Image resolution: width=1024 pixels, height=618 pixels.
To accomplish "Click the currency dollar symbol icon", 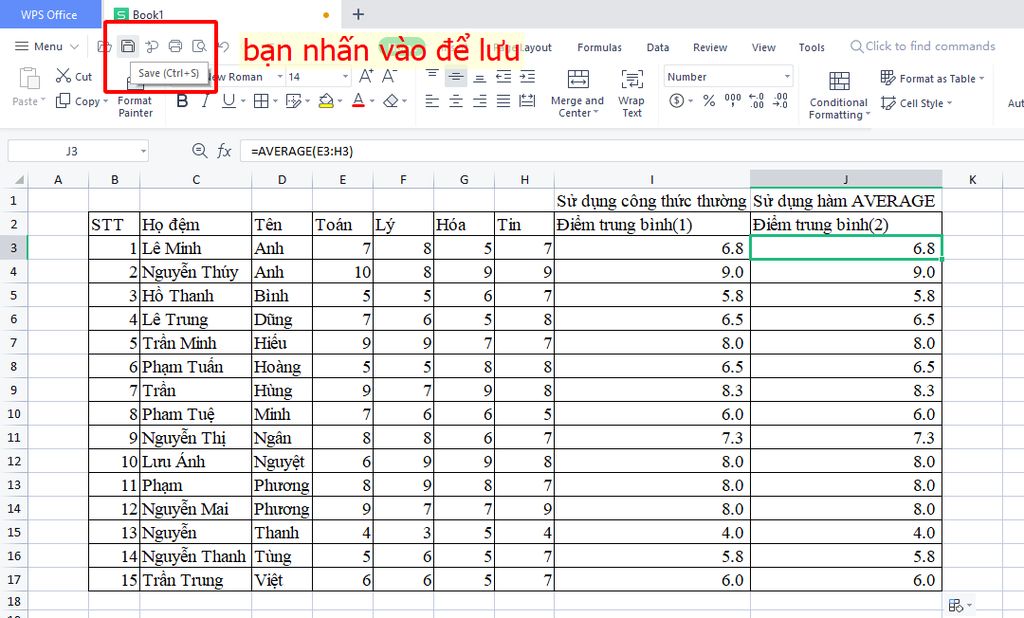I will [x=677, y=101].
